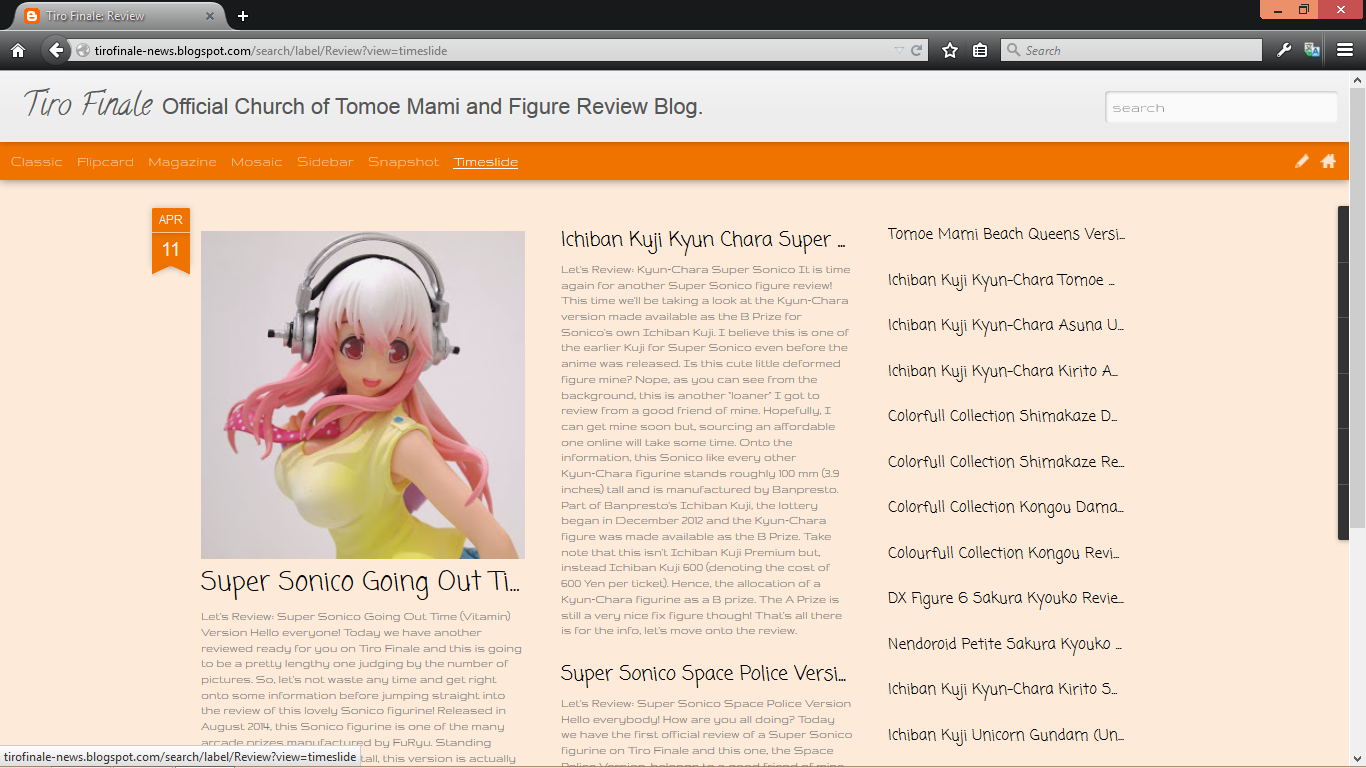Reload the page with the refresh icon
Viewport: 1366px width, 768px height.
coord(916,50)
